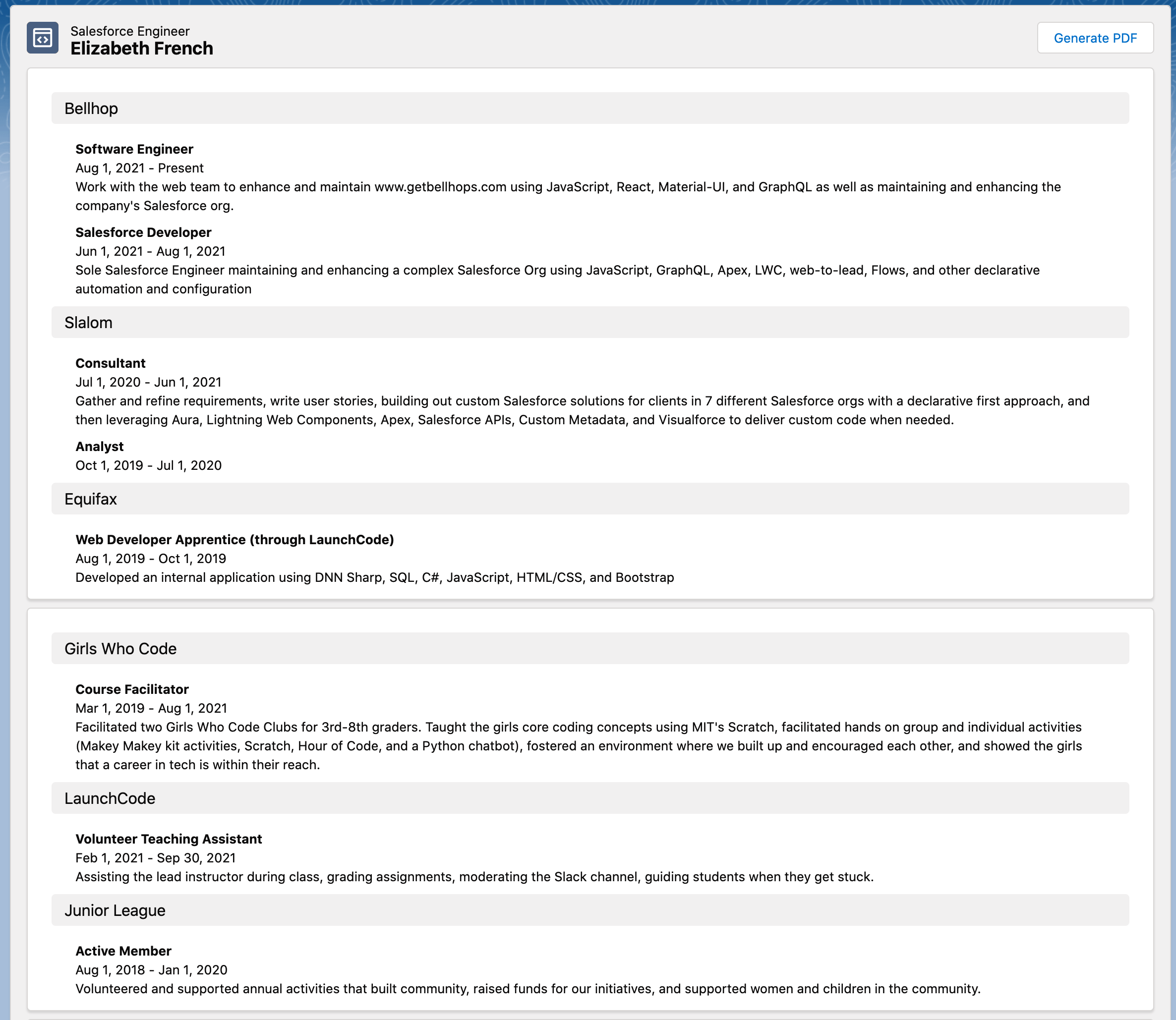This screenshot has width=1176, height=1020.
Task: Click the LaunchCode section header
Action: pyautogui.click(x=590, y=798)
